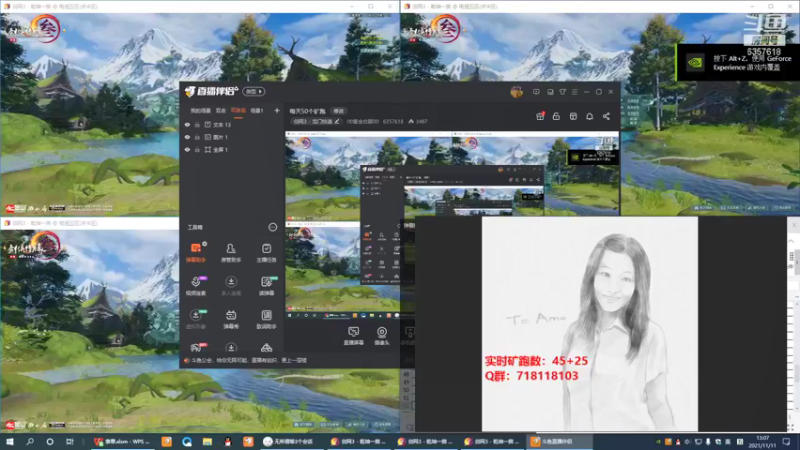Switch to the second scene tab
800x450 pixels.
pyautogui.click(x=220, y=111)
